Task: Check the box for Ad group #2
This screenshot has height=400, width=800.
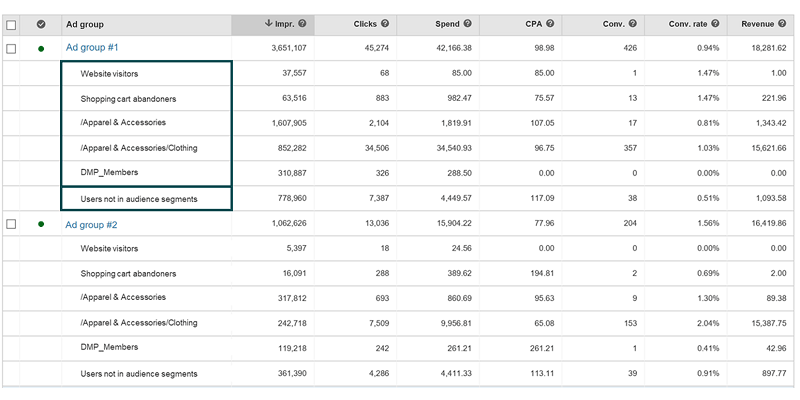Action: tap(11, 224)
